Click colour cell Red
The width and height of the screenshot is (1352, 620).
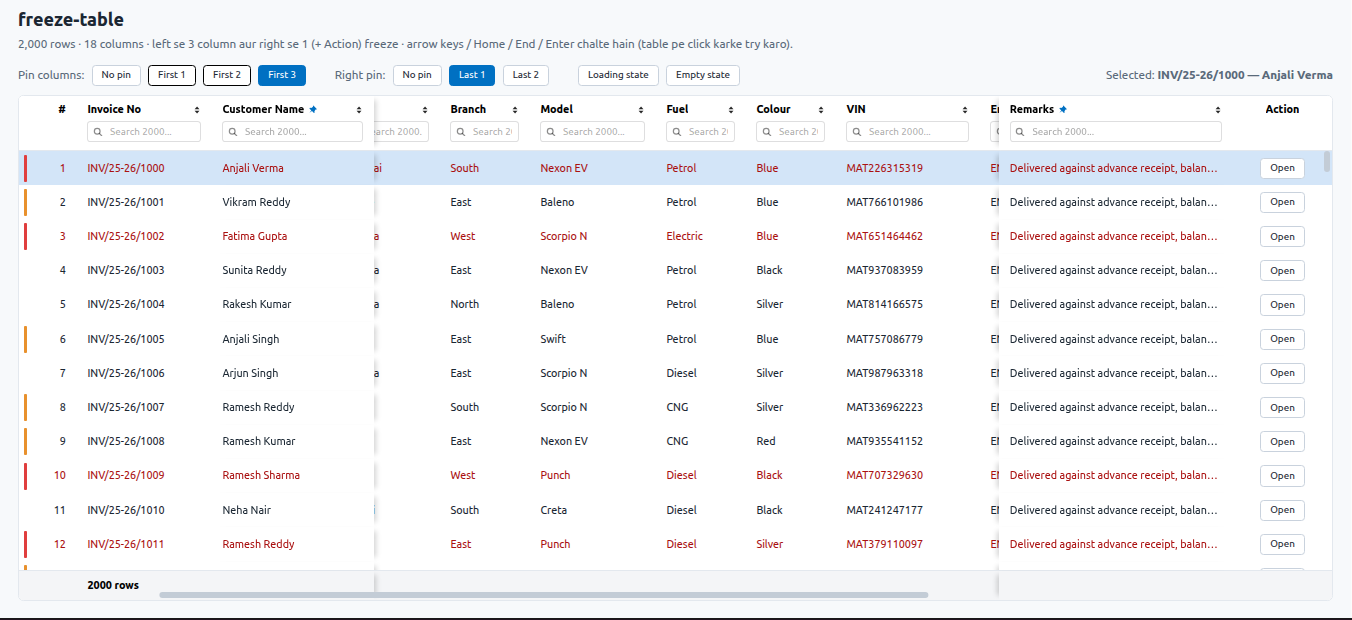[766, 441]
